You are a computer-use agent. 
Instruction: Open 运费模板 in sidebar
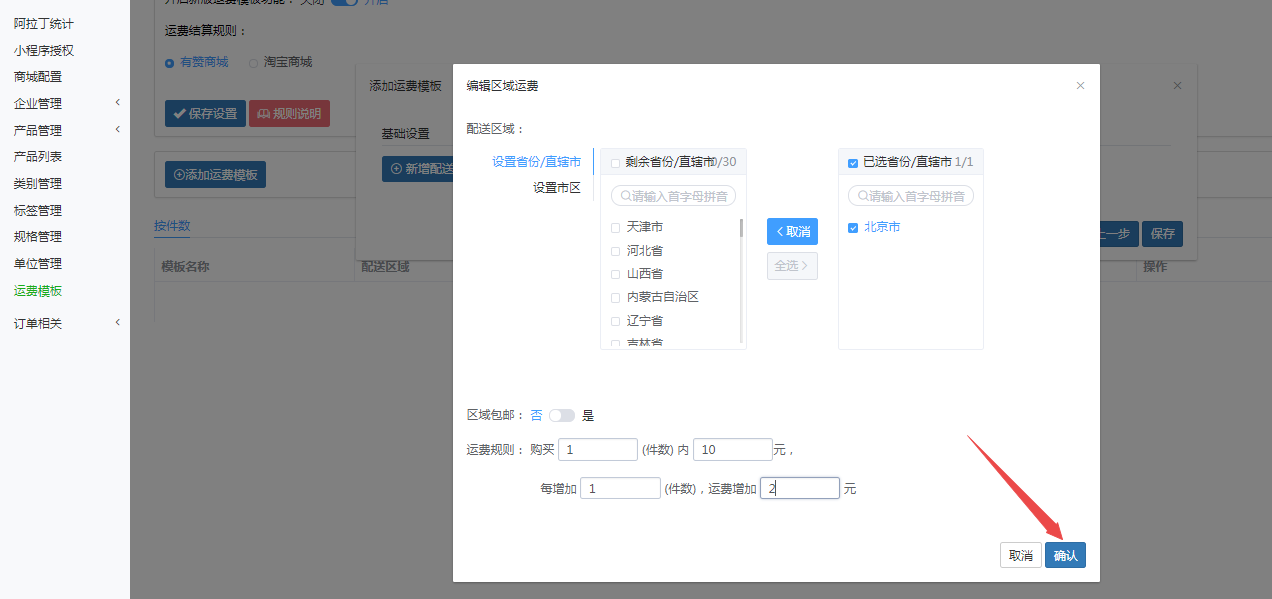click(x=38, y=291)
